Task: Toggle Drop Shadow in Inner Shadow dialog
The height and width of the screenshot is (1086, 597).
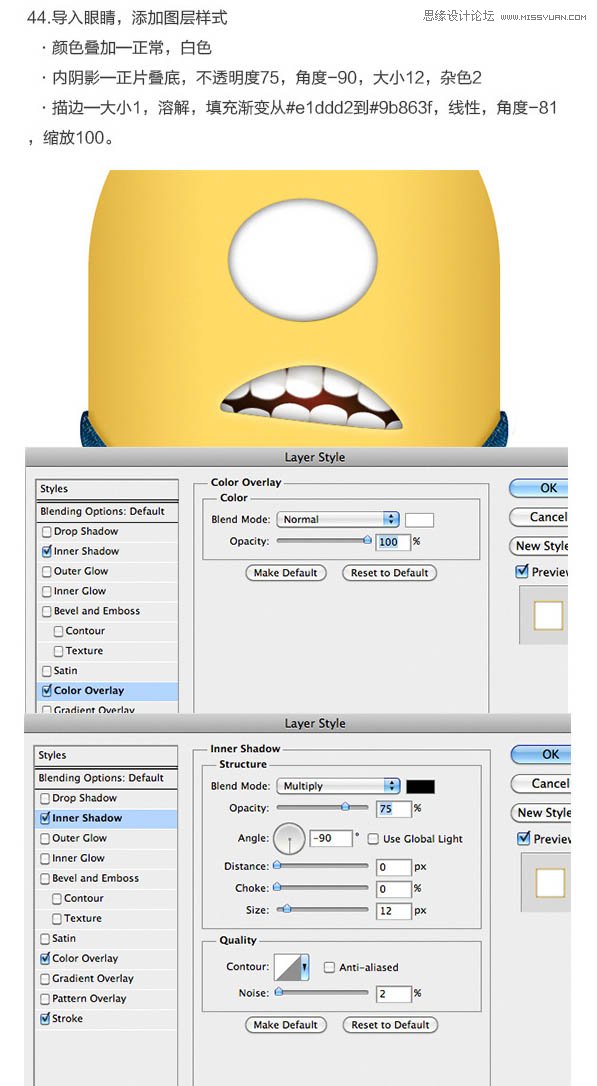Action: coord(45,799)
